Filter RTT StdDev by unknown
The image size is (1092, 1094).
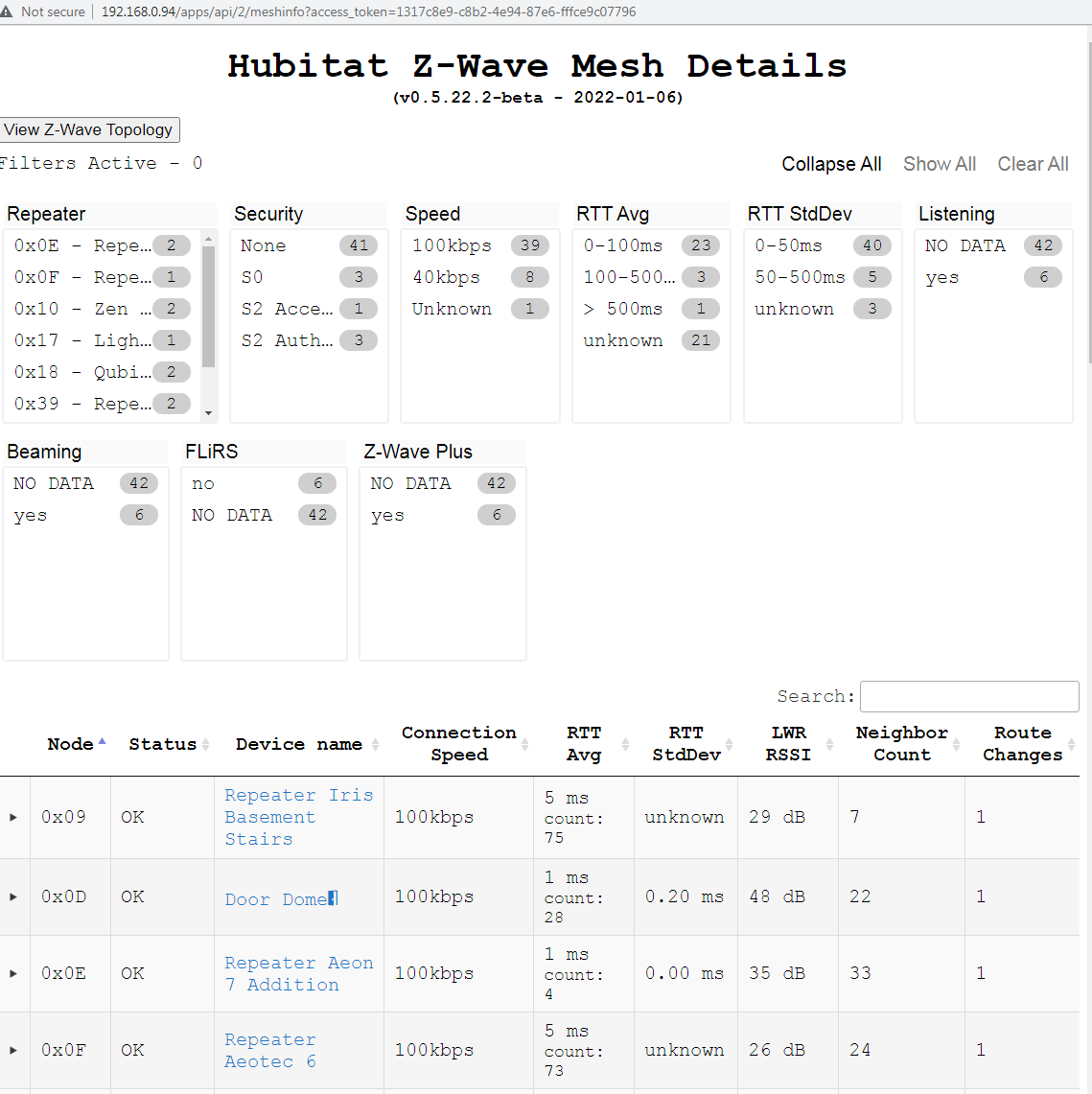tap(823, 309)
